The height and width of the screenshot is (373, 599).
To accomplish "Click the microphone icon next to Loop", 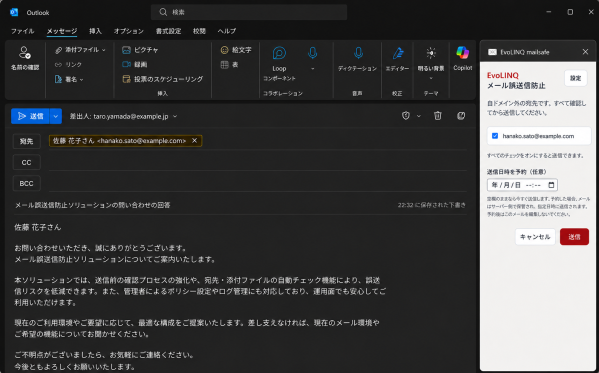I will click(312, 53).
